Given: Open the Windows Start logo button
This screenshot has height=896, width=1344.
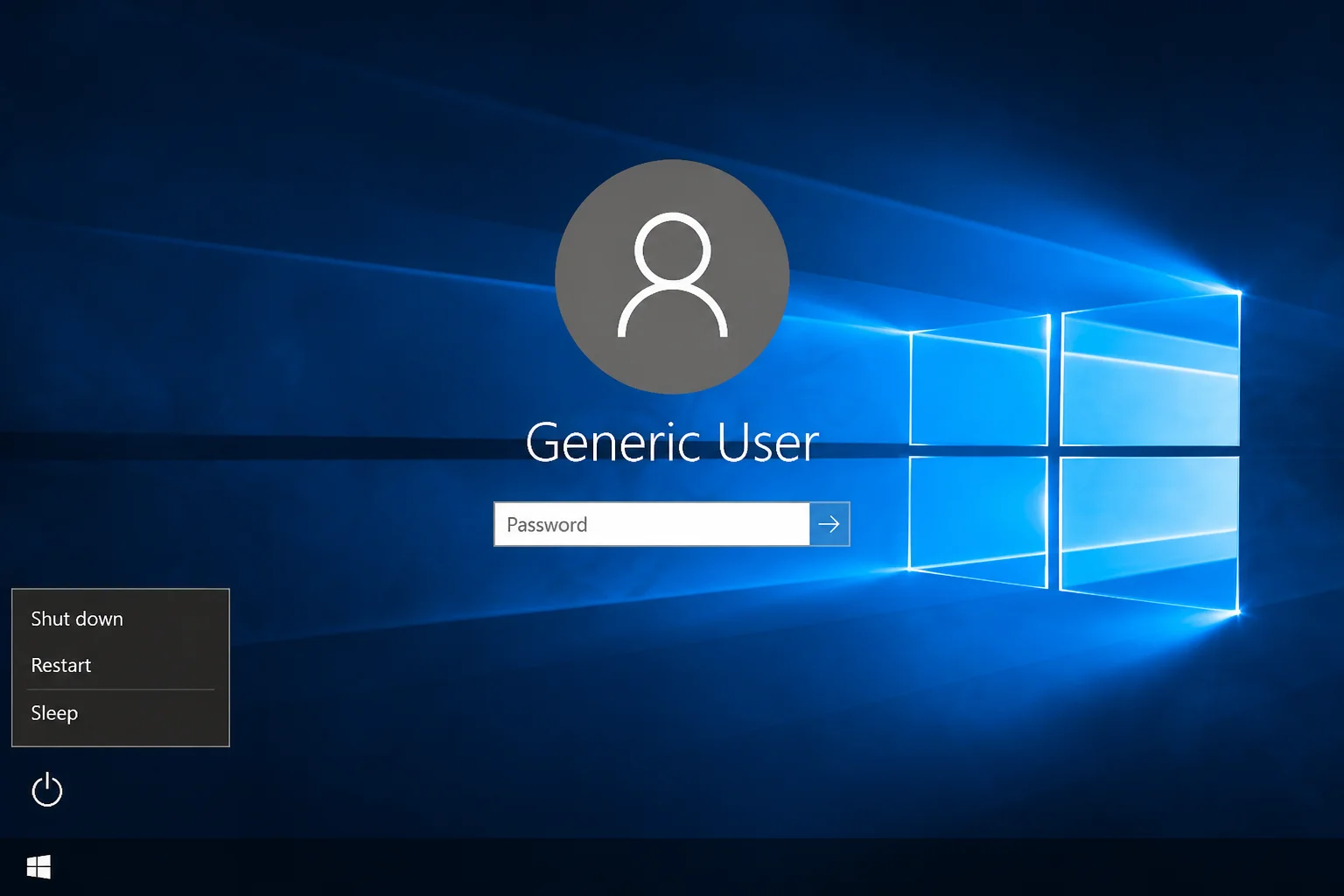Looking at the screenshot, I should point(38,867).
